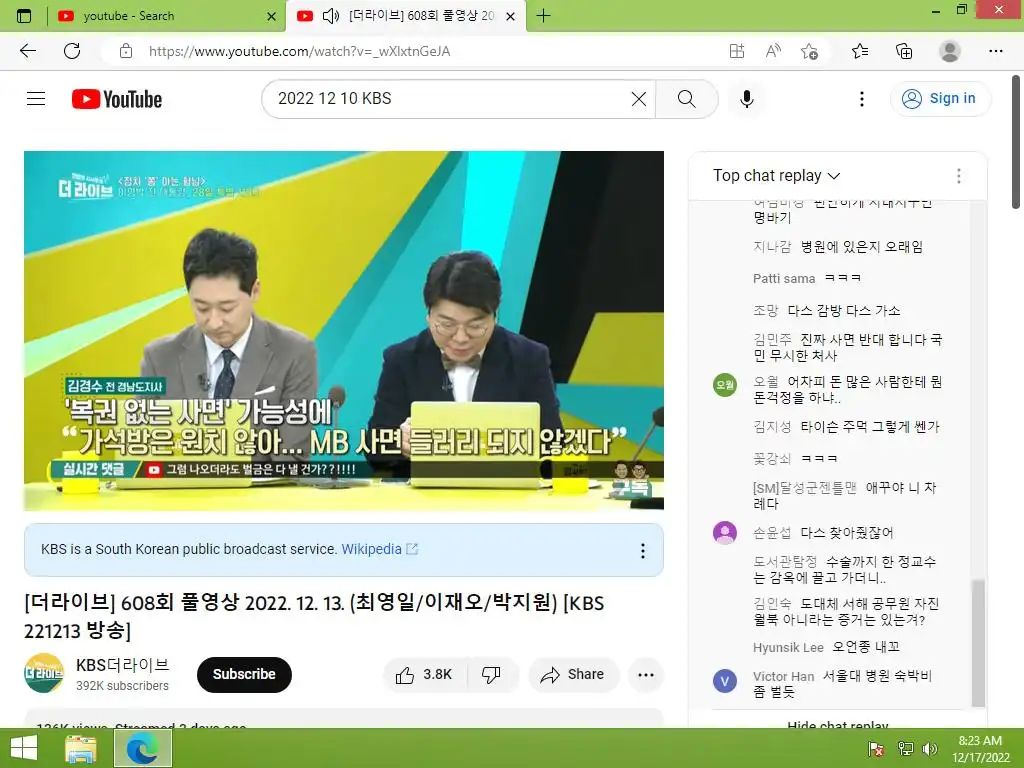Click the 손윤섭 chat user avatar
Screen dimensions: 1024x768
[725, 533]
